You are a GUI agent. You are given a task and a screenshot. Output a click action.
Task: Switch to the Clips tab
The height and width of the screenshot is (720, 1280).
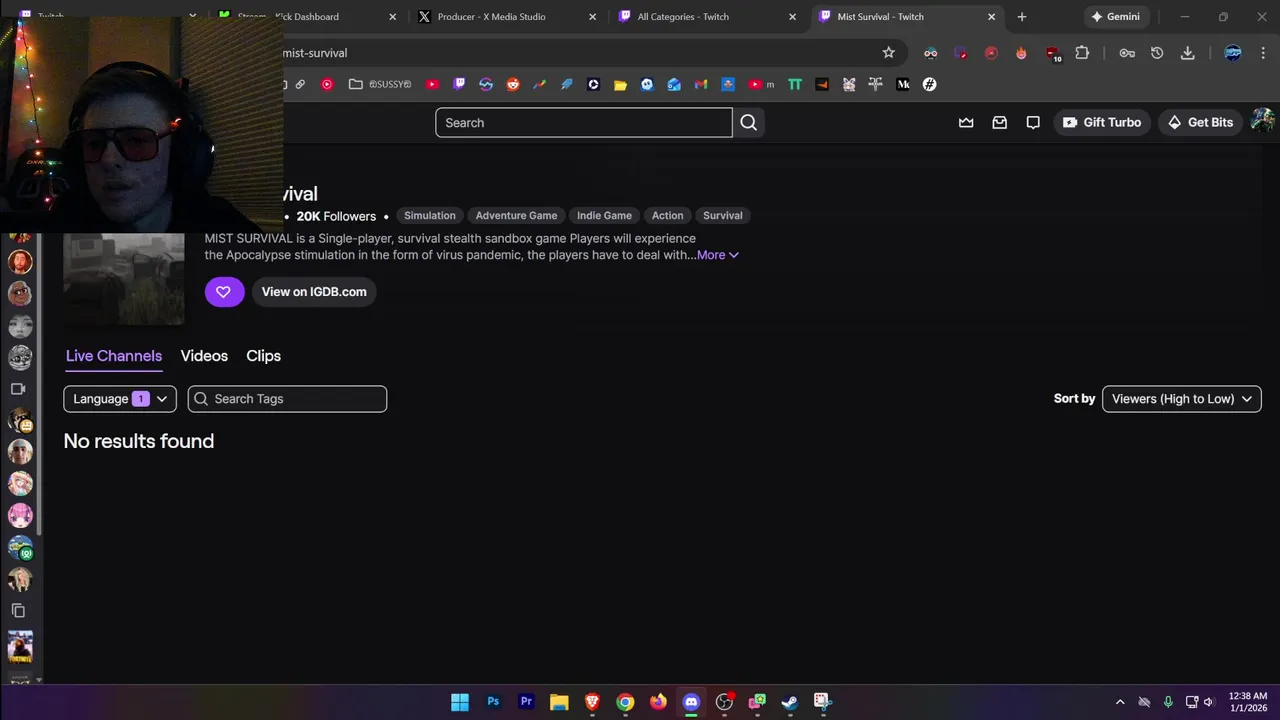click(x=263, y=356)
